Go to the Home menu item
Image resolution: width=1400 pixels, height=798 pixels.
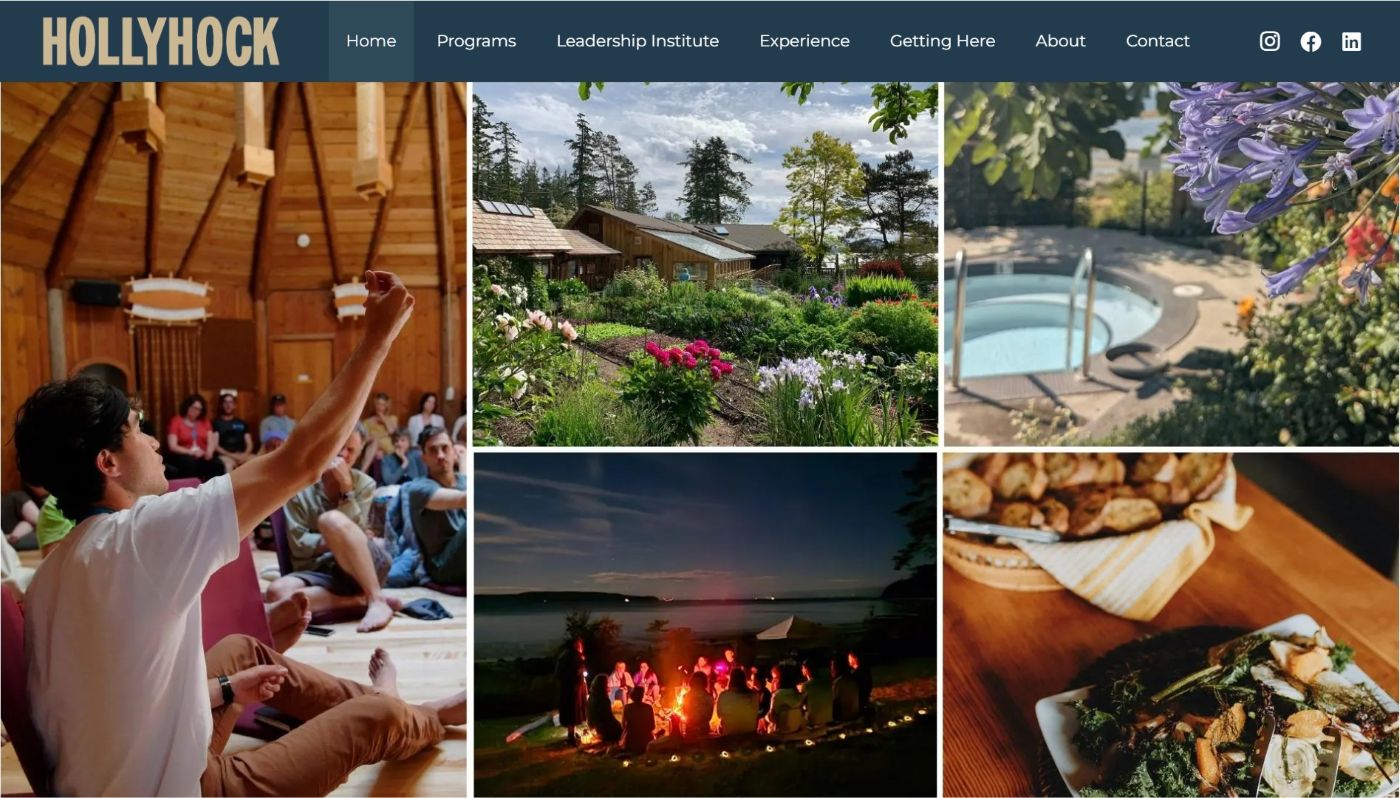click(x=371, y=41)
